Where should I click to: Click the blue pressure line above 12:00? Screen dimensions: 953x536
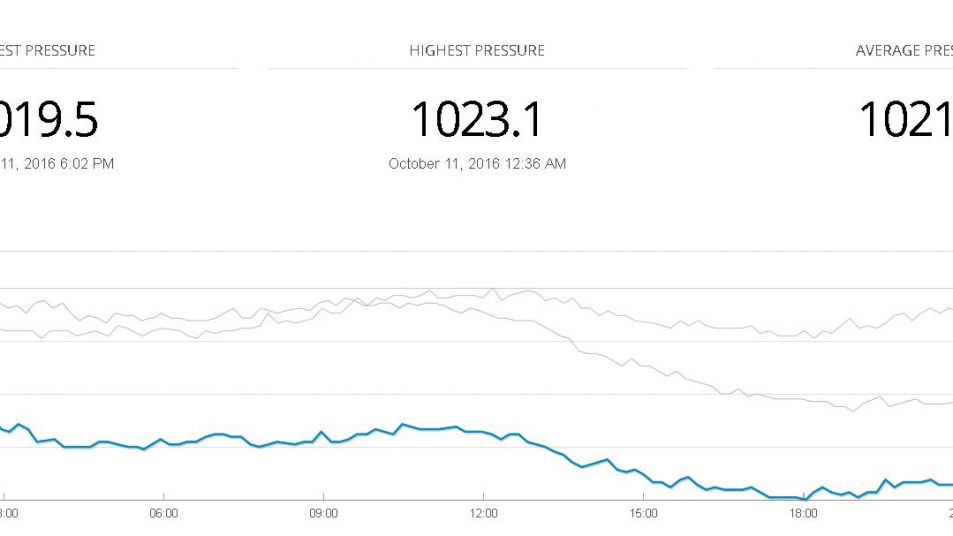point(483,432)
